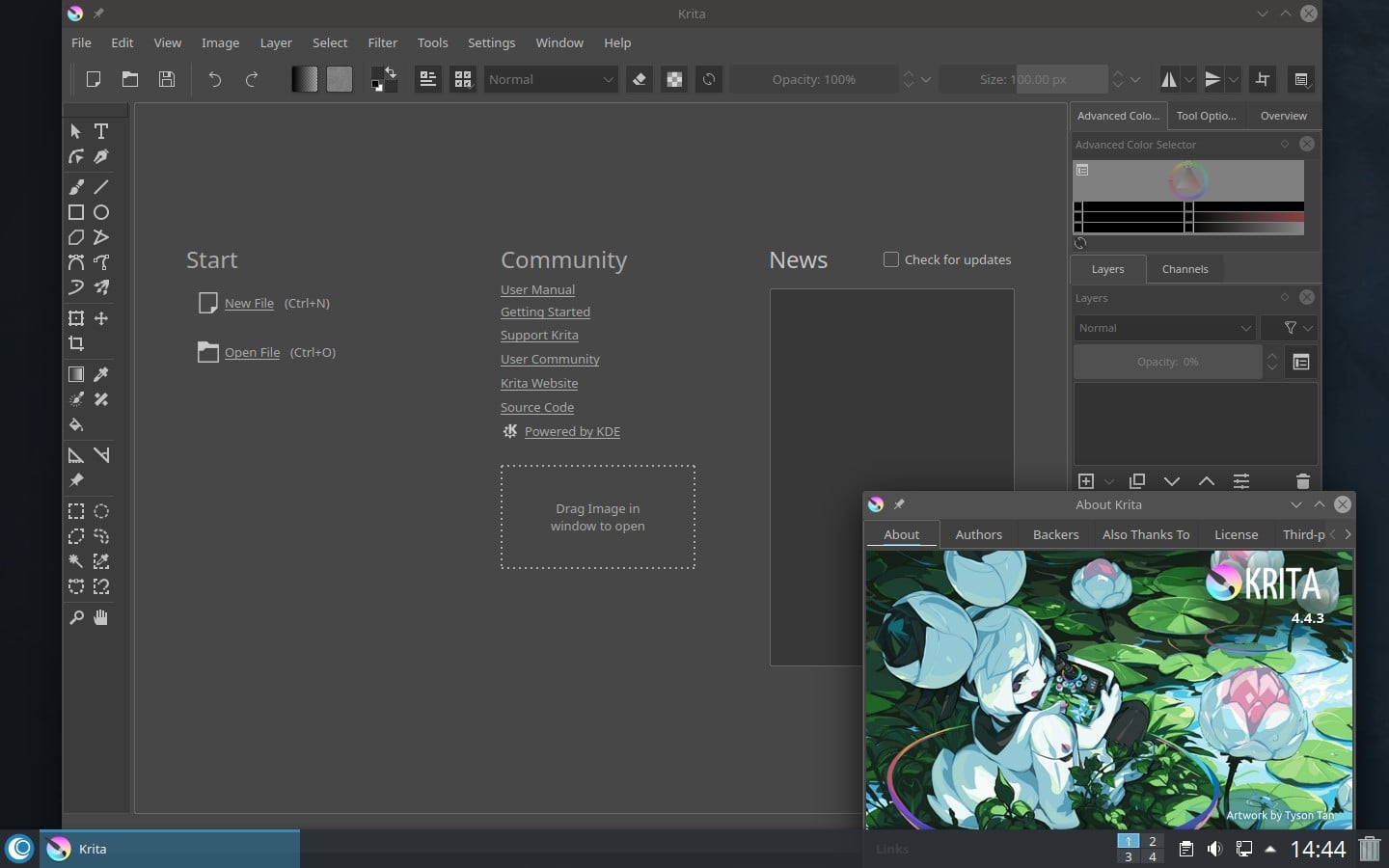Click the Save document toolbar icon

point(167,79)
